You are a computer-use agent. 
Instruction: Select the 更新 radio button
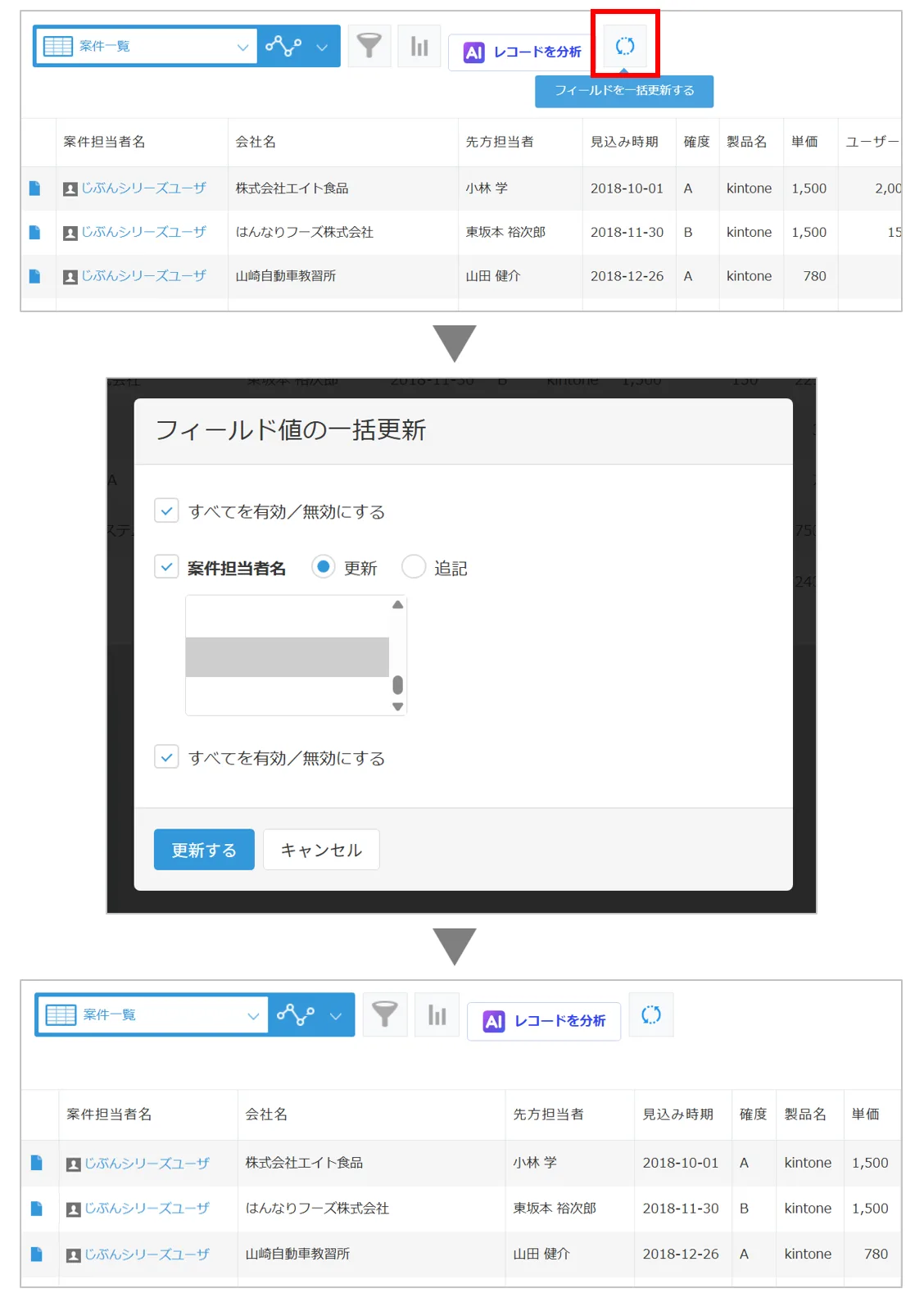(x=324, y=566)
